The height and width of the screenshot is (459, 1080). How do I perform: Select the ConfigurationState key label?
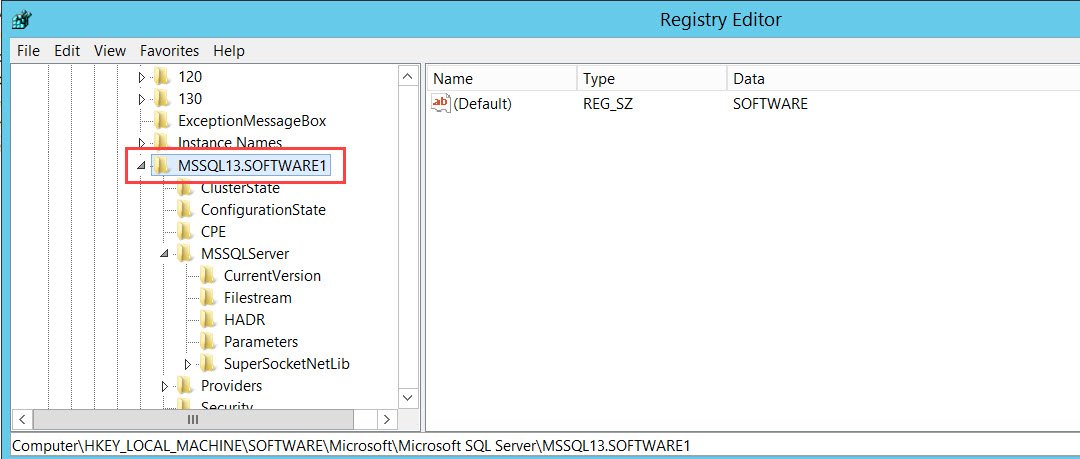pyautogui.click(x=263, y=210)
